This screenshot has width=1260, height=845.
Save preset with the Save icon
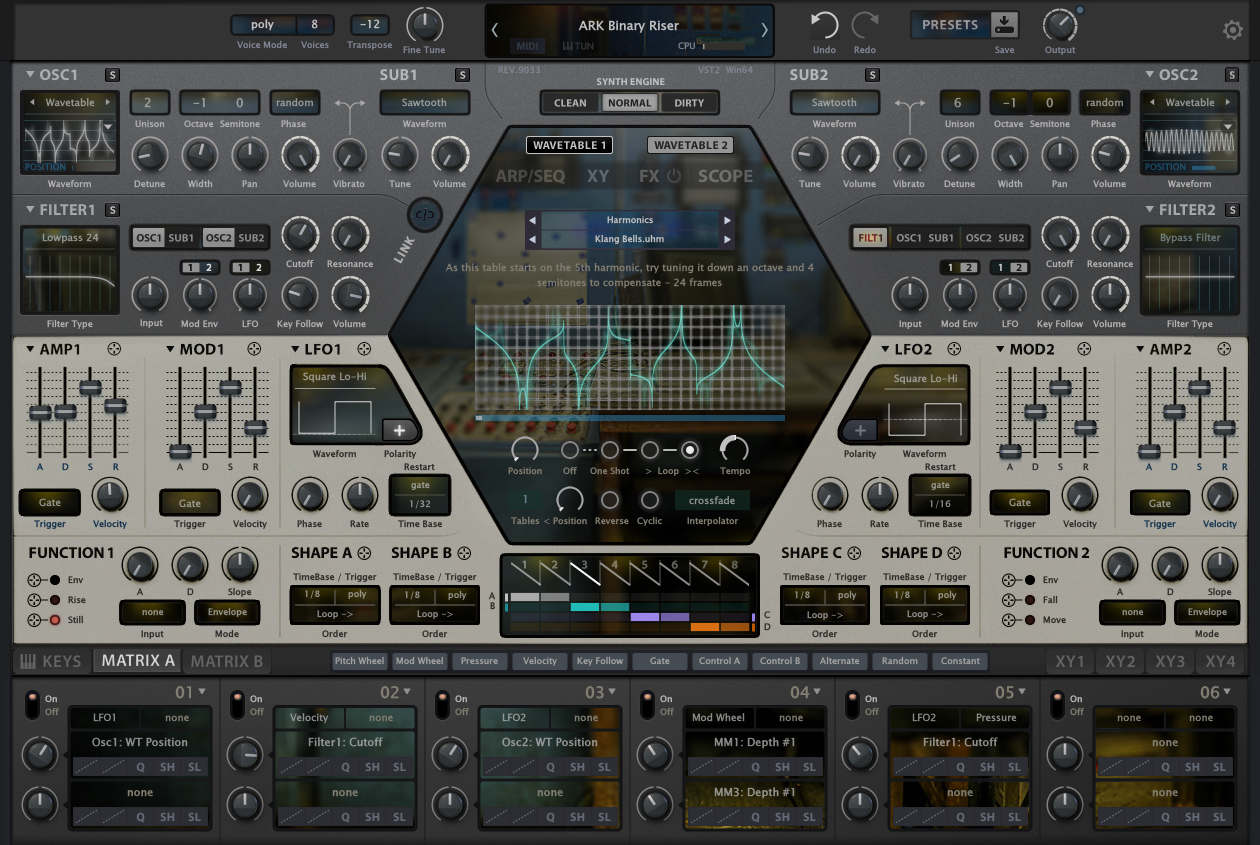1004,24
